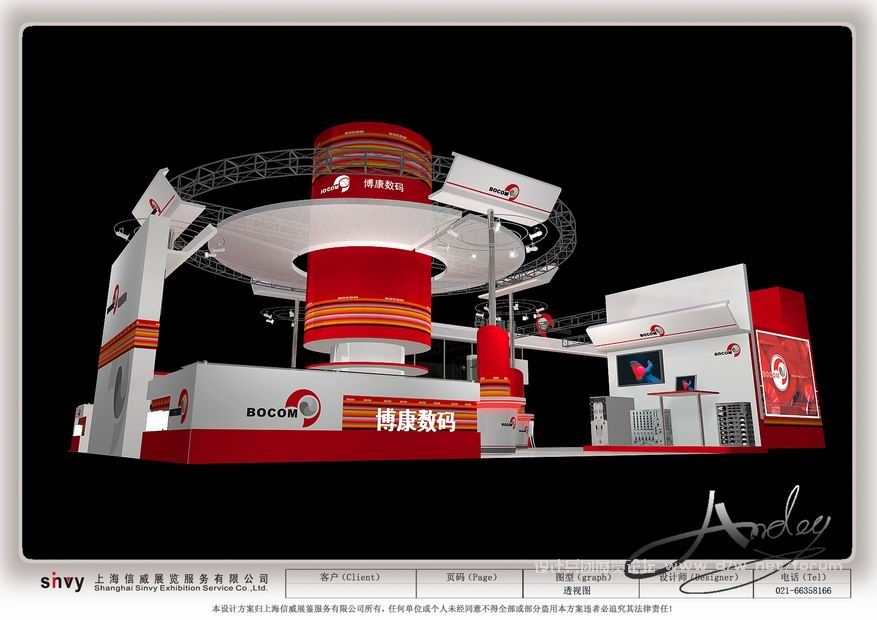Click the wall-mounted display screen in the booth
Screen dimensions: 877x620
coord(638,368)
